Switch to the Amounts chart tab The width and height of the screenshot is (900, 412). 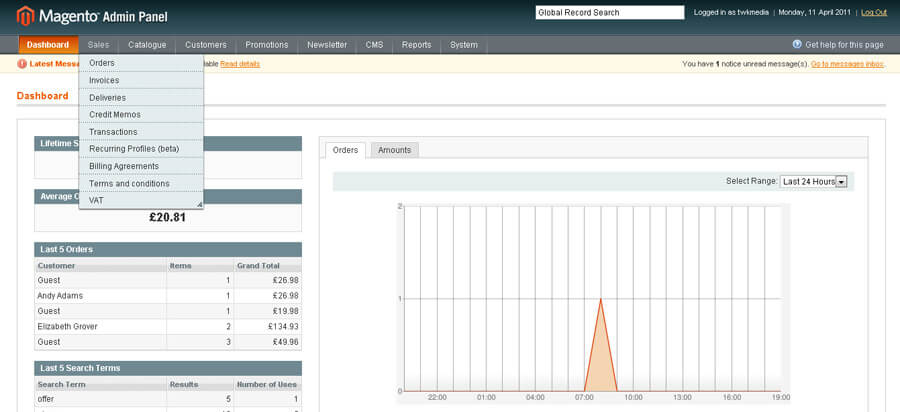point(395,150)
